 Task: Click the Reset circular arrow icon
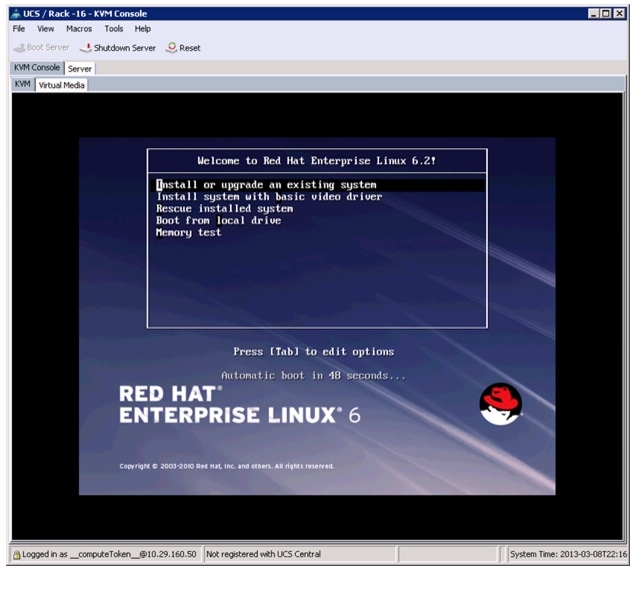[x=171, y=48]
